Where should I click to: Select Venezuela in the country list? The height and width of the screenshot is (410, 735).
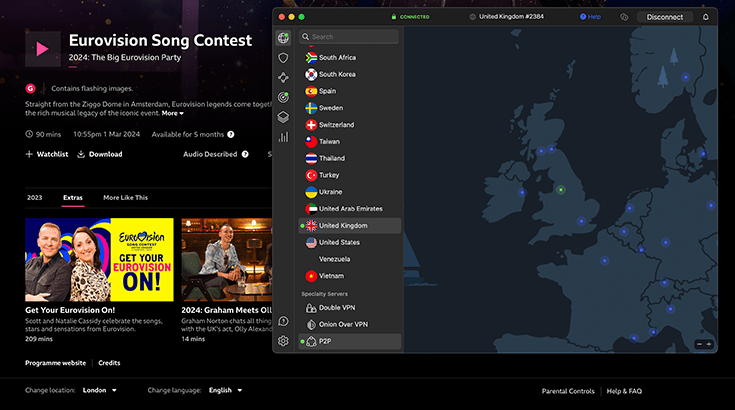(x=350, y=259)
